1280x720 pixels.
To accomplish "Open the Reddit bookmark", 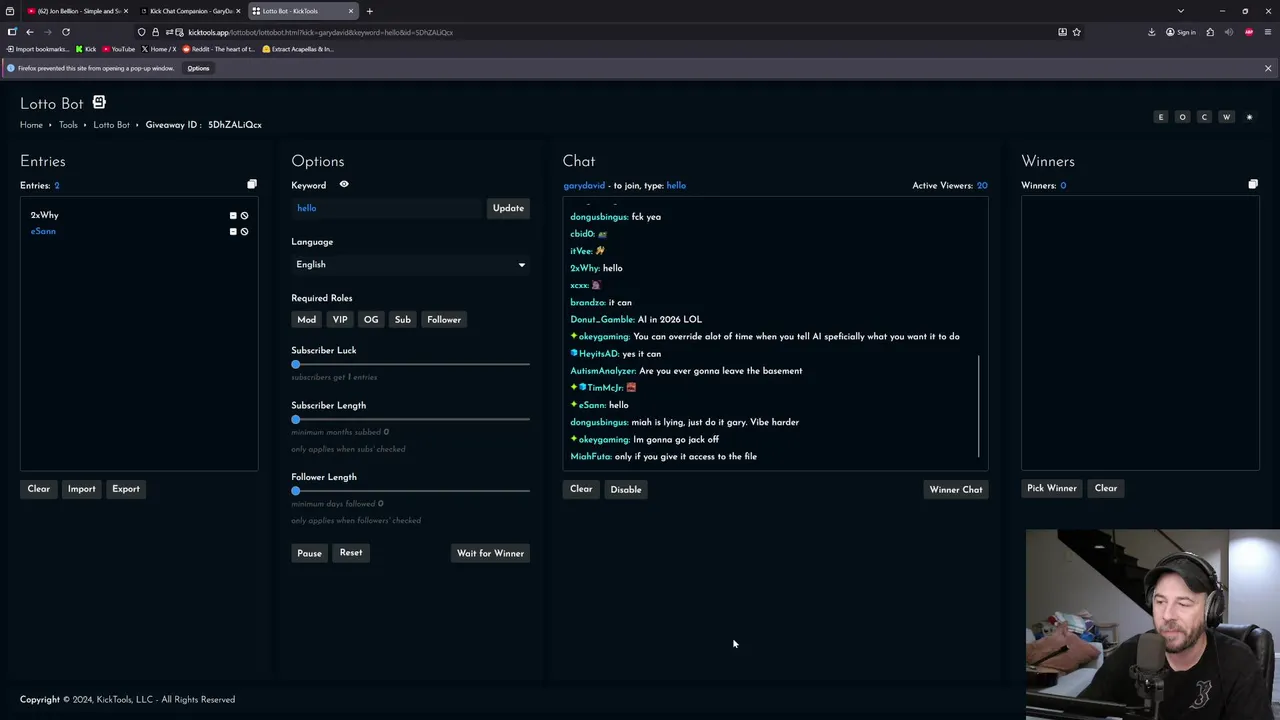I will [x=218, y=49].
